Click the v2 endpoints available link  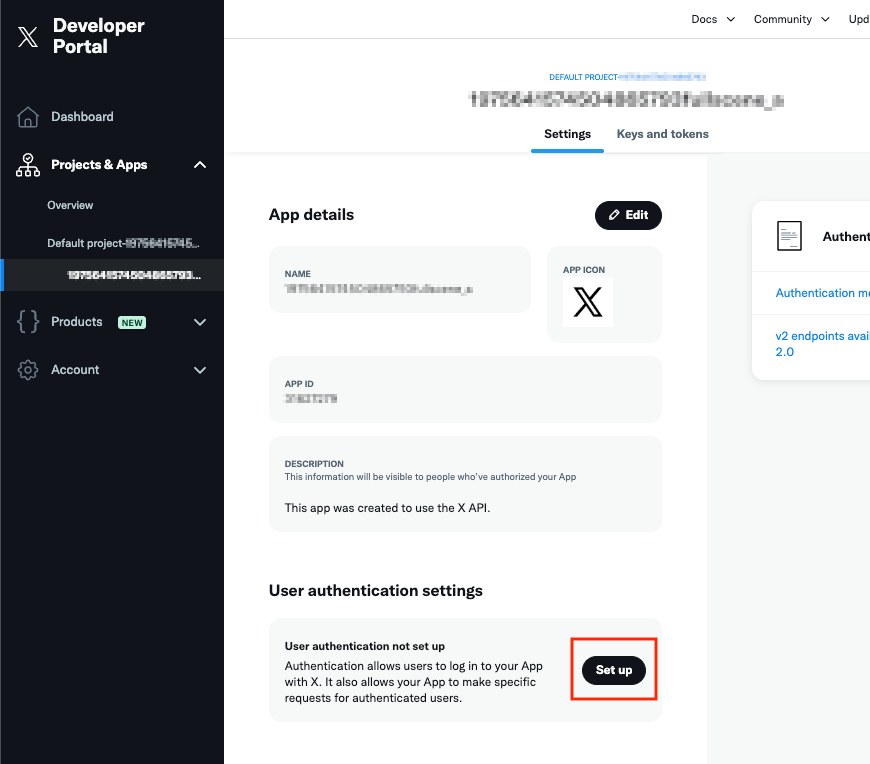coord(822,337)
